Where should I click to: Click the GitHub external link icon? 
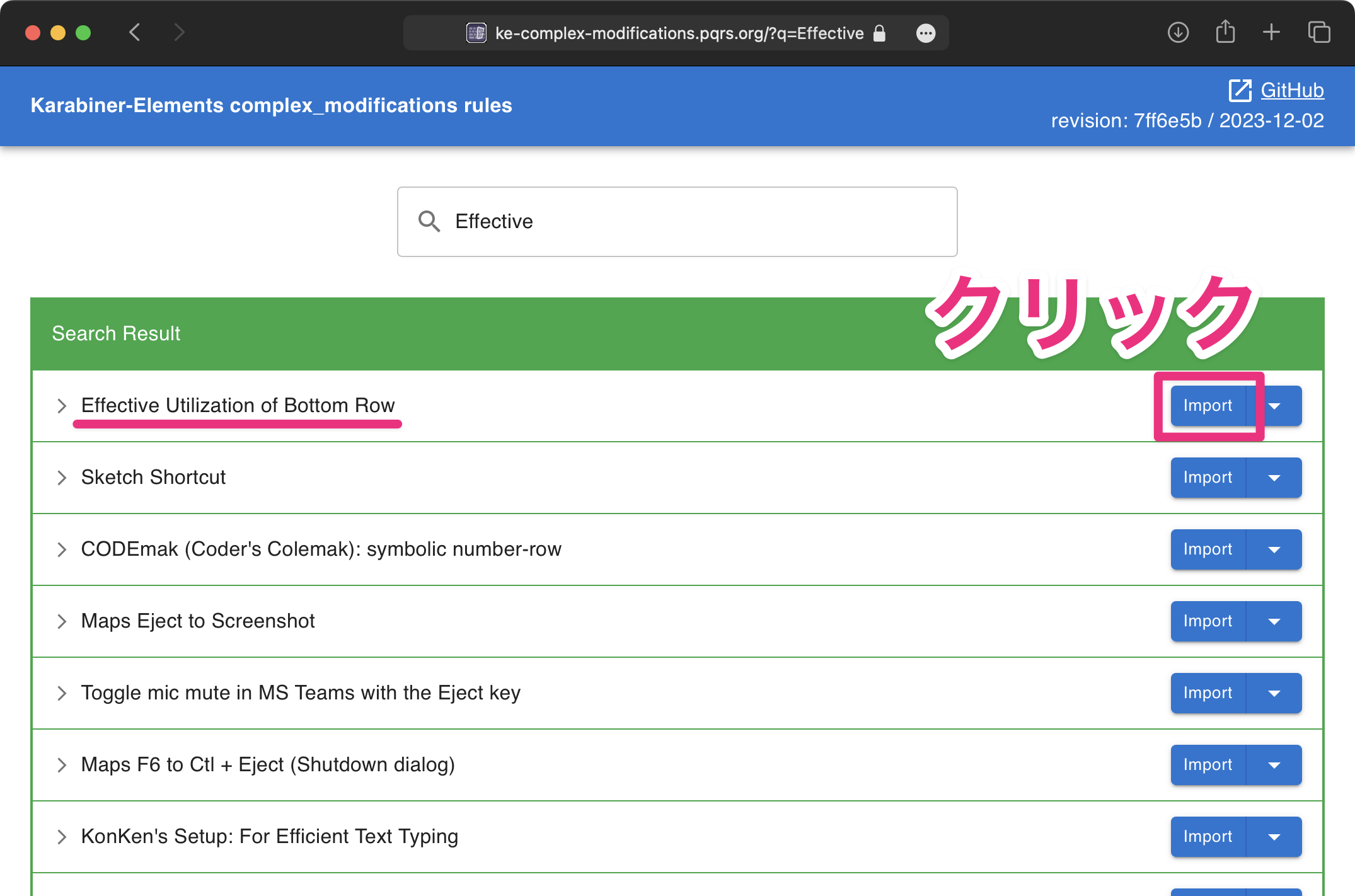1240,90
